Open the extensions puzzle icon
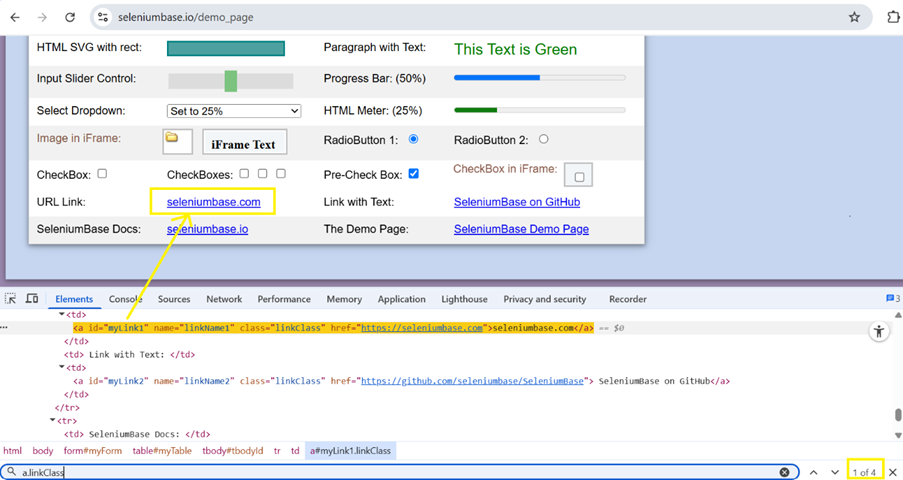 tap(893, 17)
